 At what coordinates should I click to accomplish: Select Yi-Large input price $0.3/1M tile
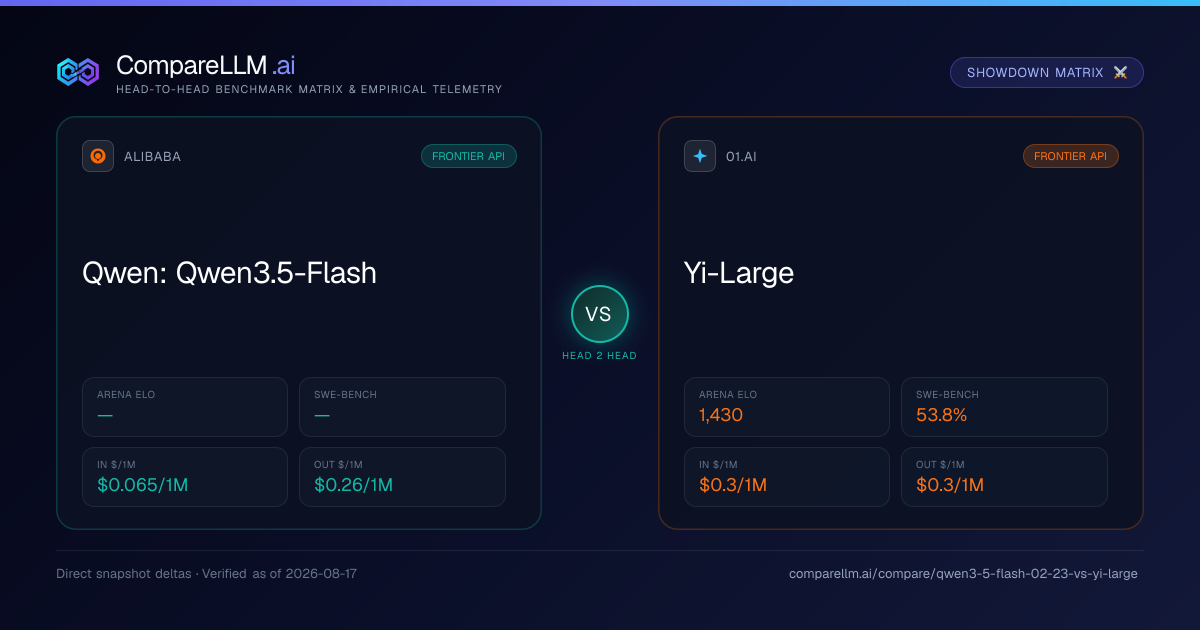click(x=787, y=477)
